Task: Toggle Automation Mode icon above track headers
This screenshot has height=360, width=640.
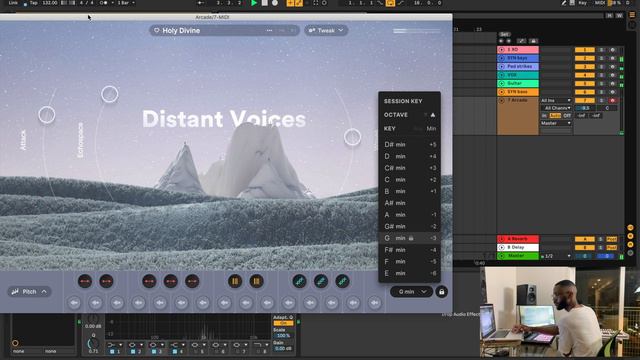Action: [521, 41]
